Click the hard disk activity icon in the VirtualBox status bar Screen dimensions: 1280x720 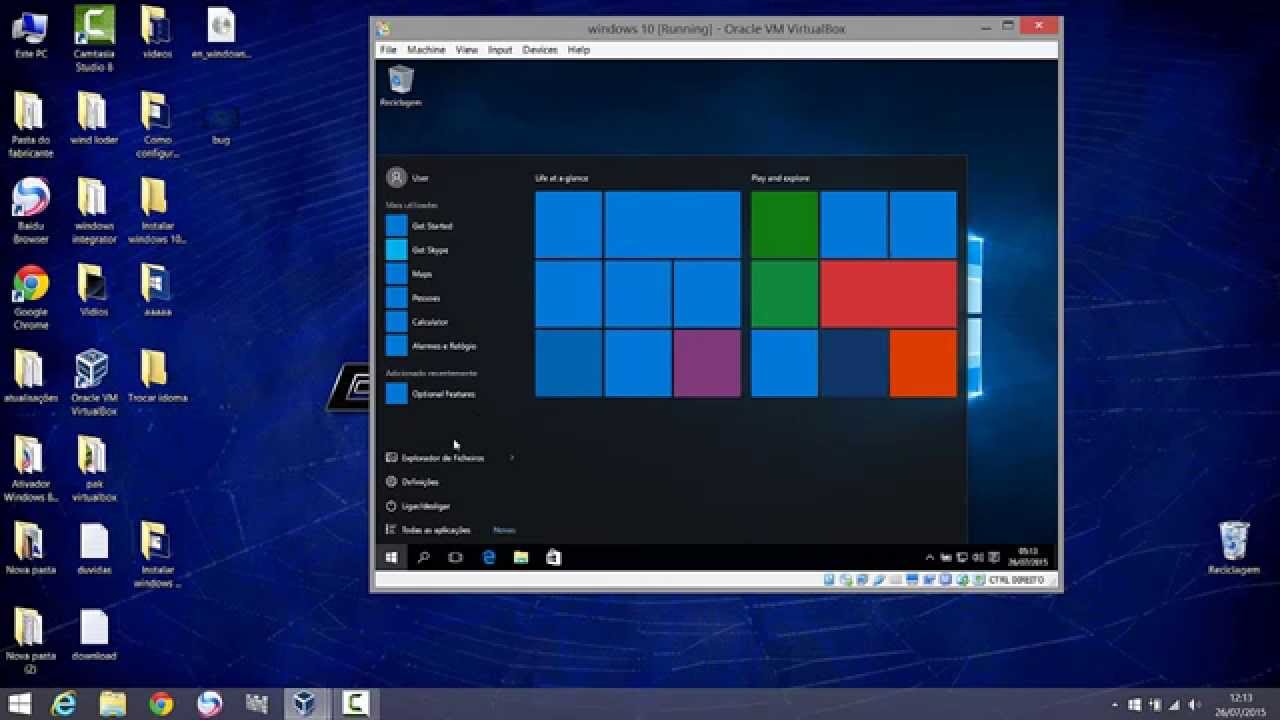tap(829, 580)
